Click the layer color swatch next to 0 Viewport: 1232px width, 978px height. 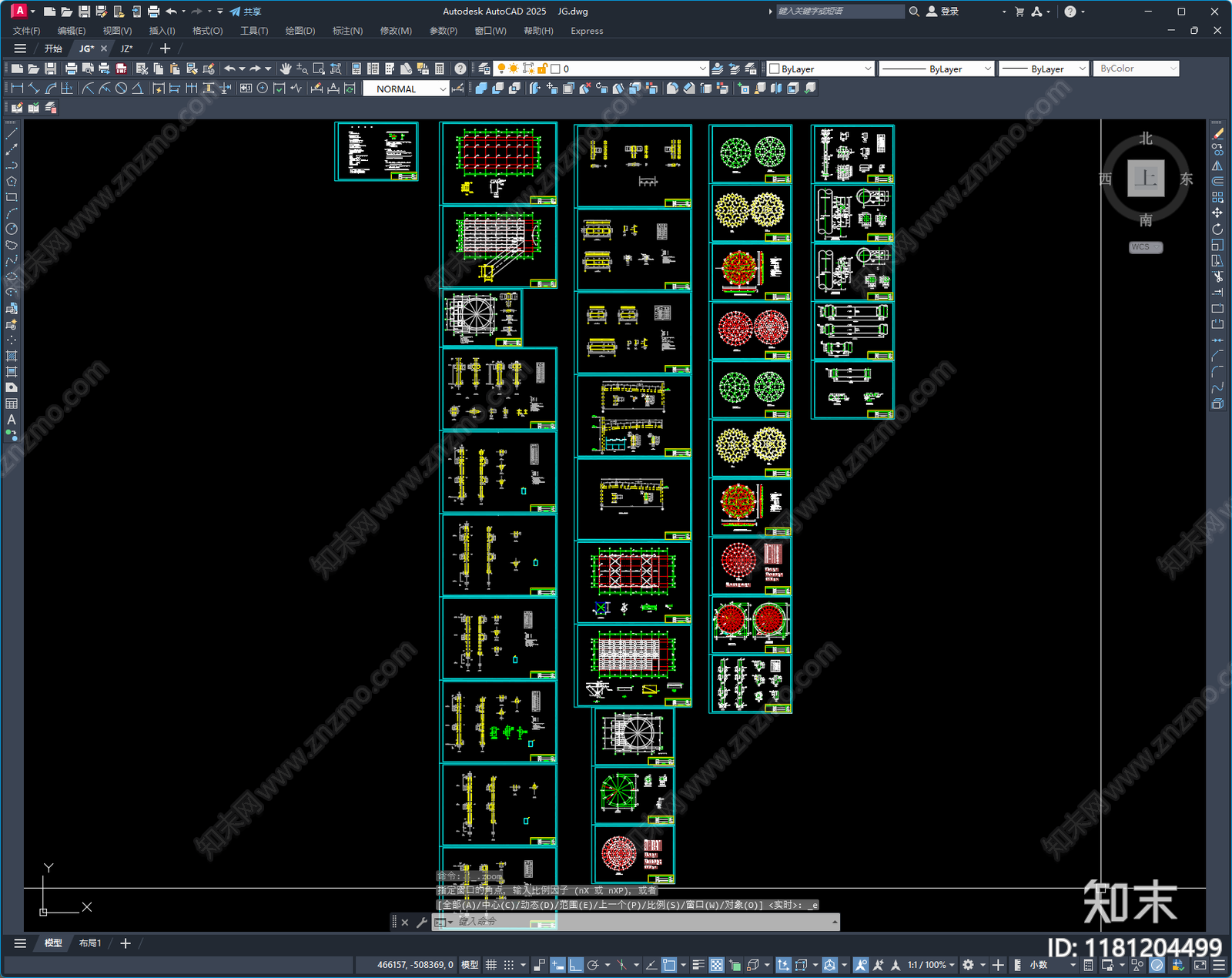coord(555,69)
